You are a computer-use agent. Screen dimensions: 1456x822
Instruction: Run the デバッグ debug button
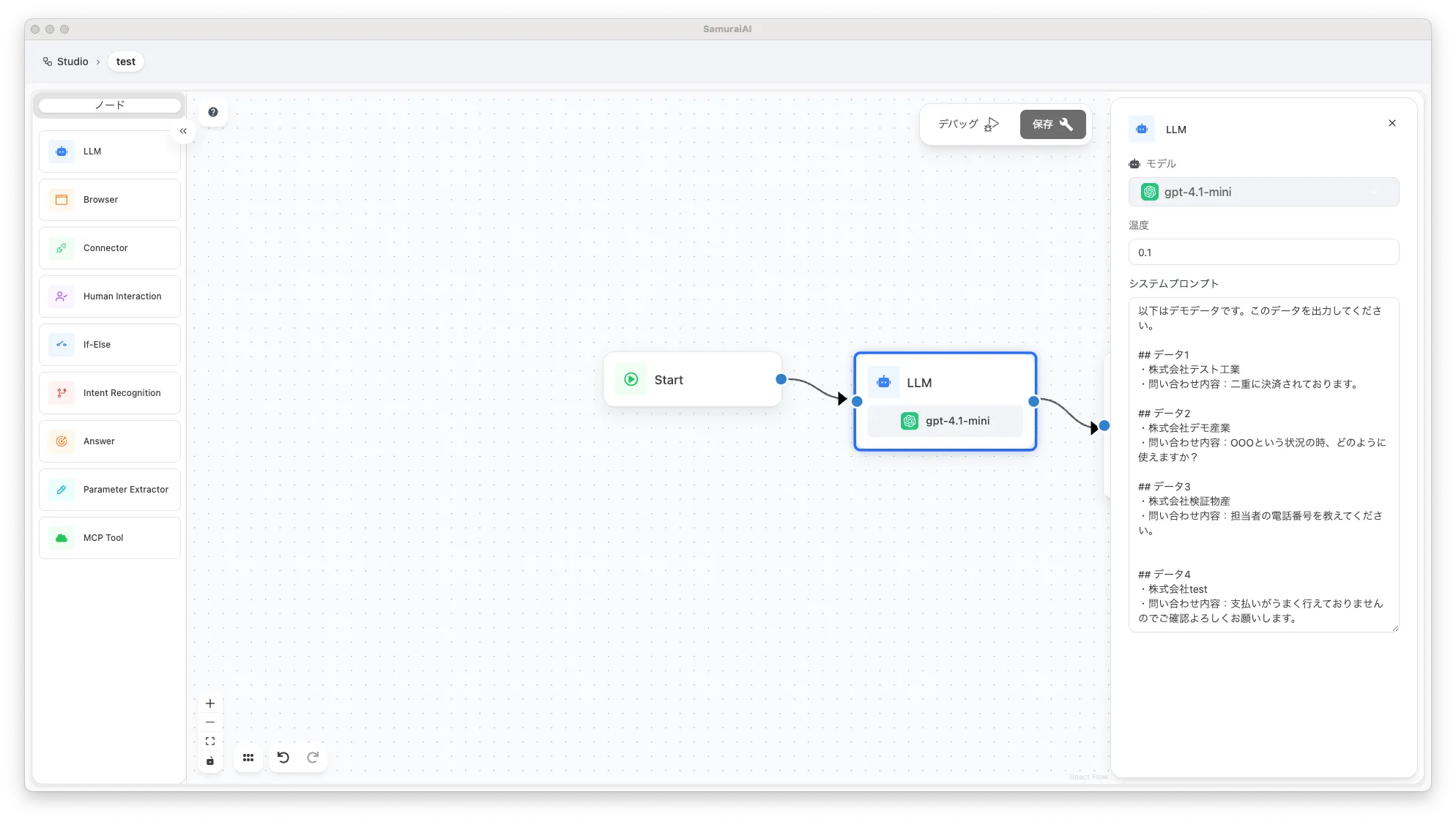click(968, 124)
